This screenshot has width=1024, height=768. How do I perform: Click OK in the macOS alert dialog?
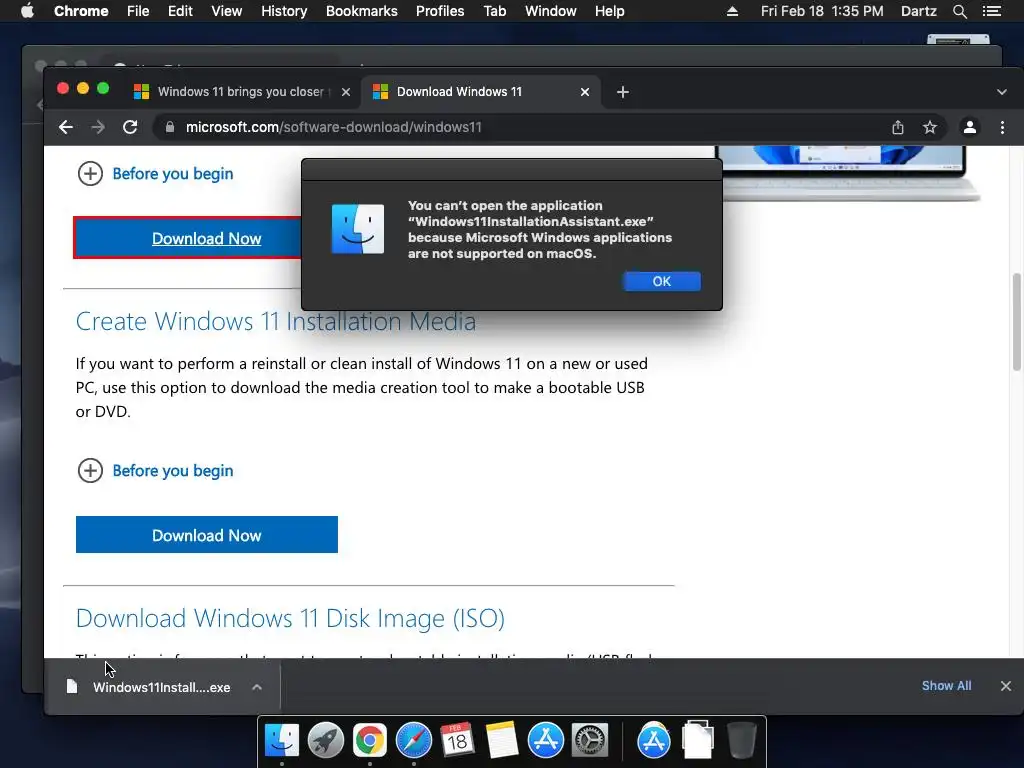(662, 281)
